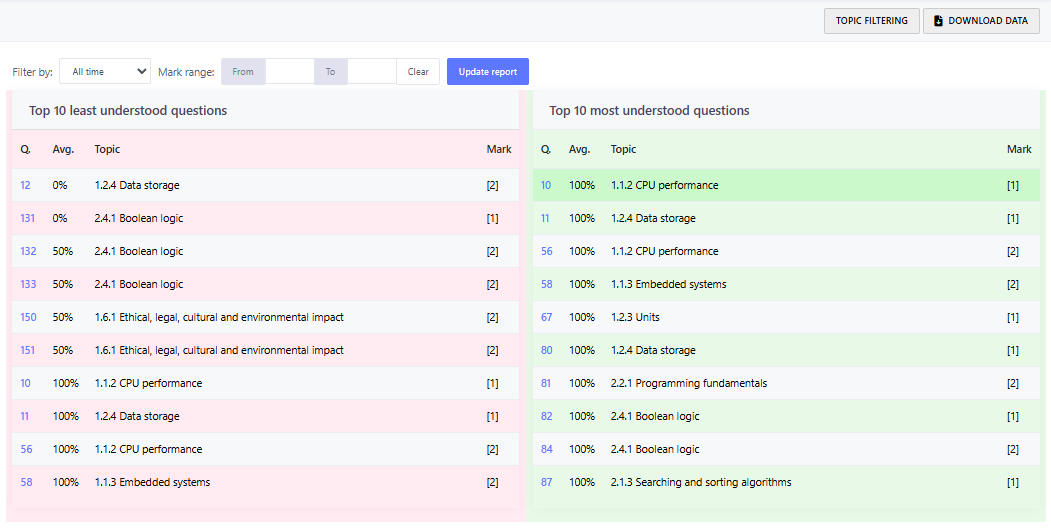Expand the 'All time' filter dropdown
Viewport: 1051px width, 528px height.
[105, 72]
